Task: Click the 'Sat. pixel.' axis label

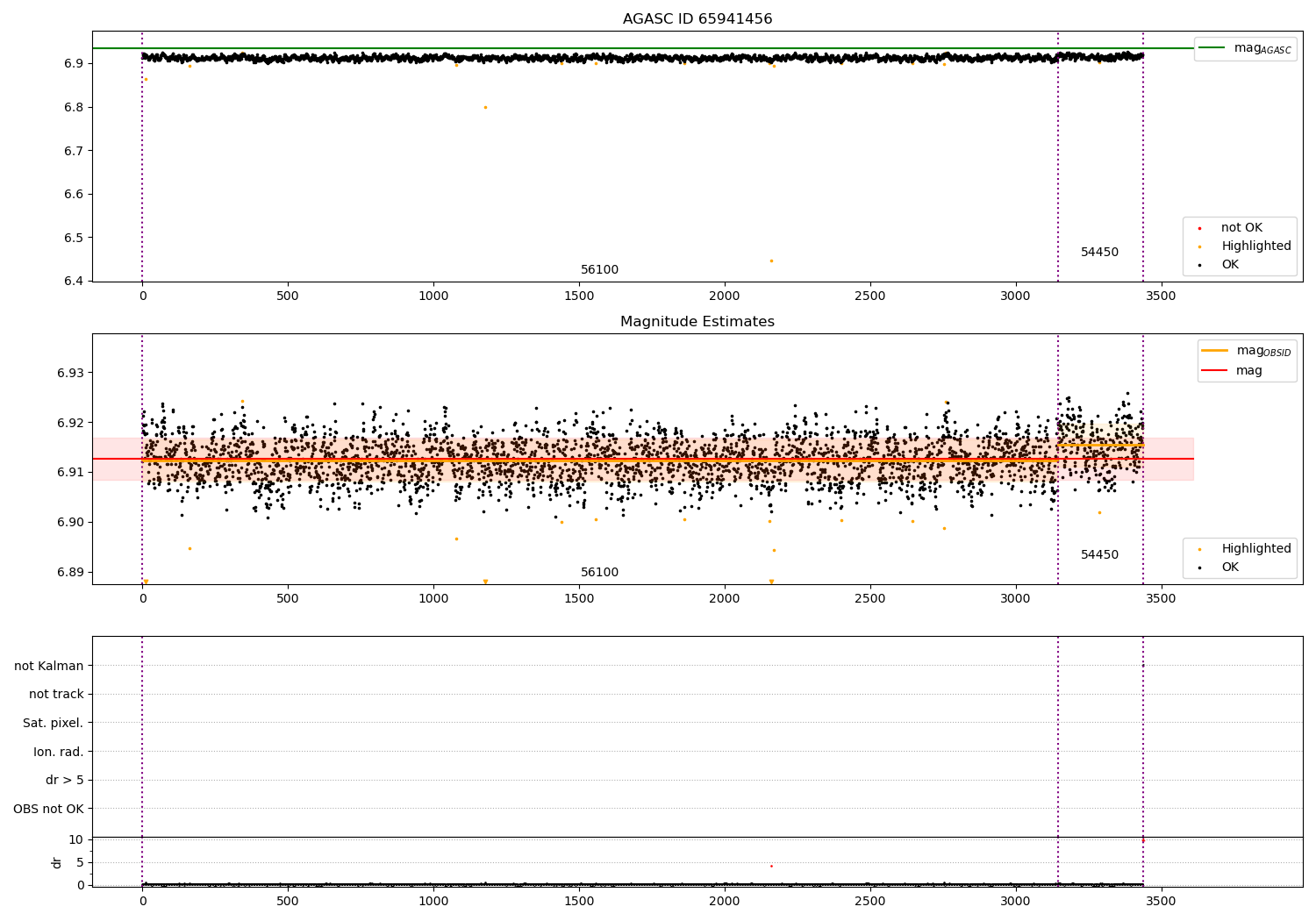Action: coord(53,724)
